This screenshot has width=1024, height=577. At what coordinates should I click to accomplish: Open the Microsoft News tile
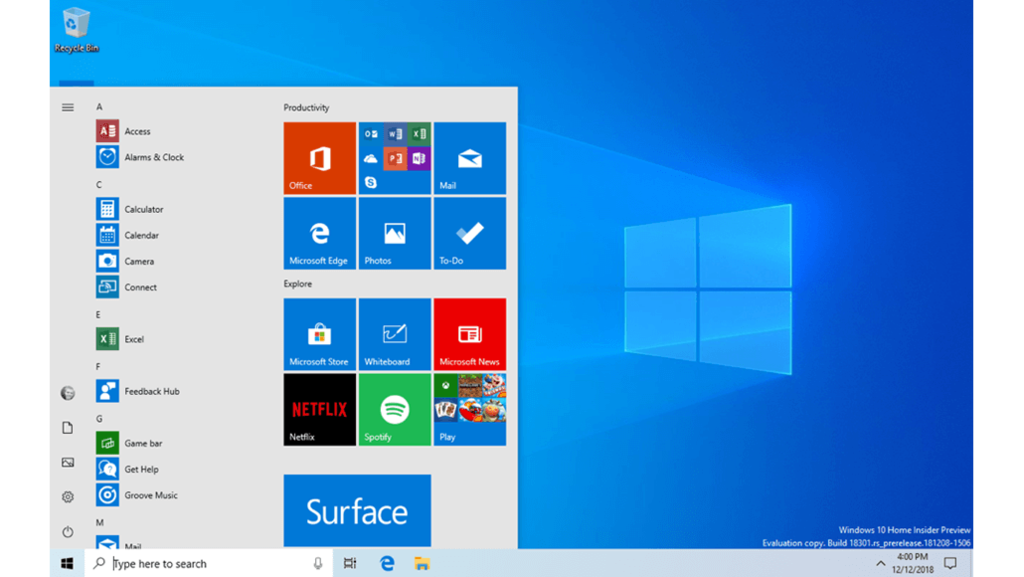tap(470, 334)
